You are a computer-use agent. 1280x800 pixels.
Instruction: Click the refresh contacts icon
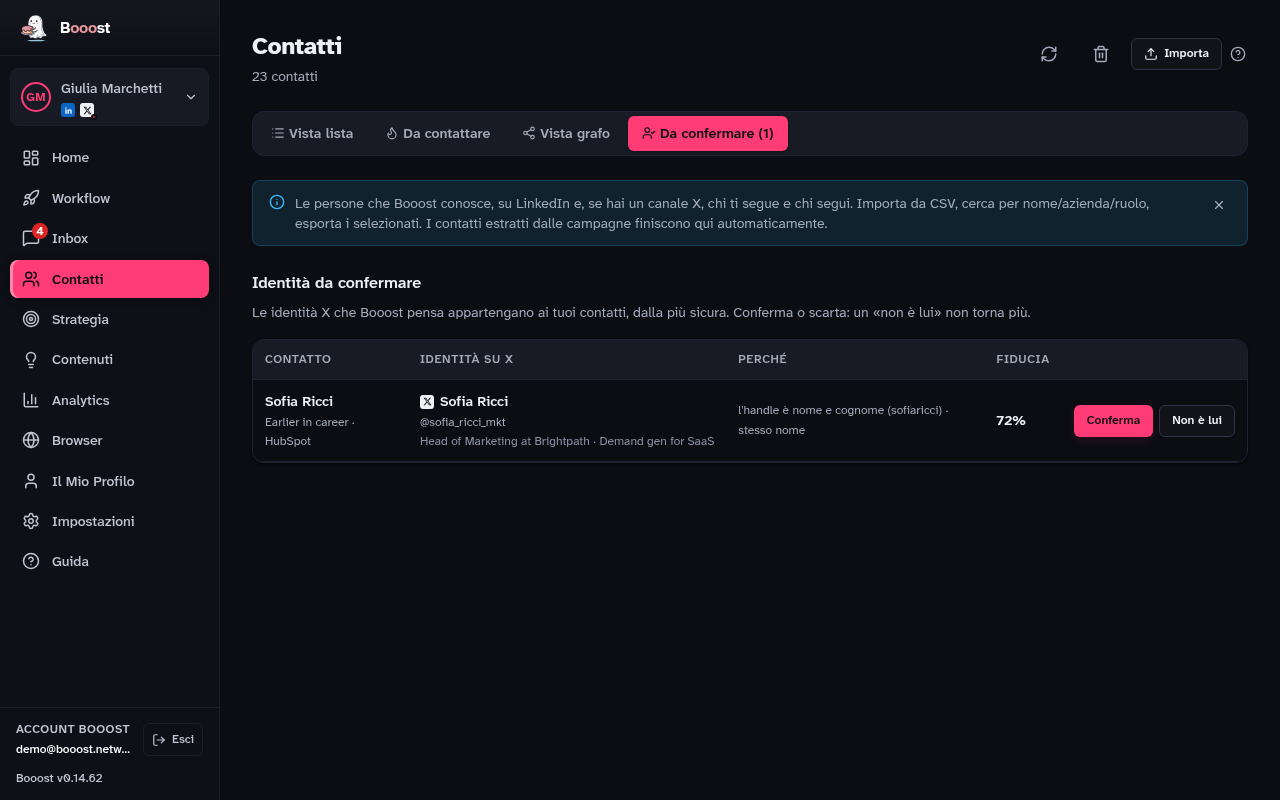pos(1049,54)
